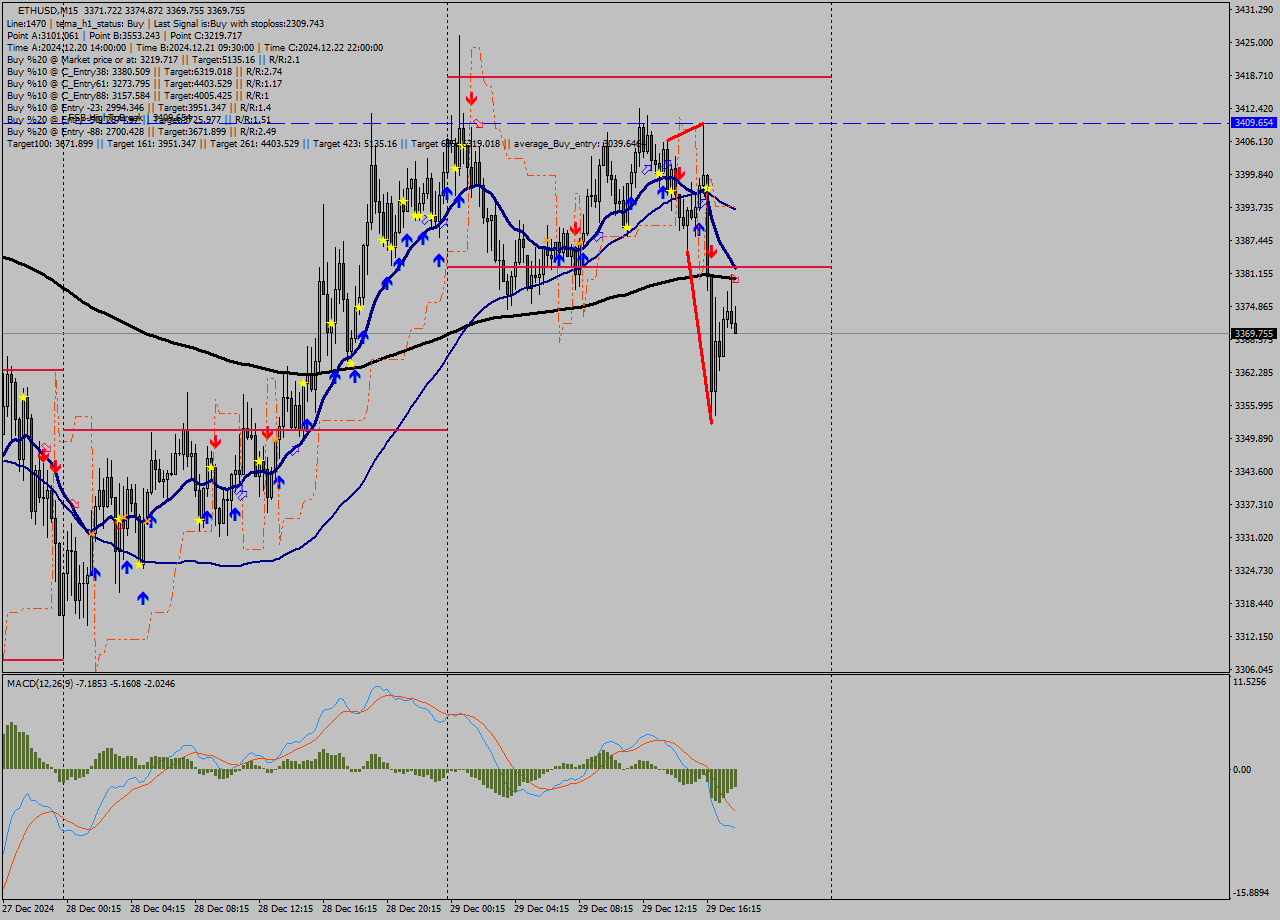
Task: Click the 'Target100: 3671.899' text
Action: coord(49,144)
